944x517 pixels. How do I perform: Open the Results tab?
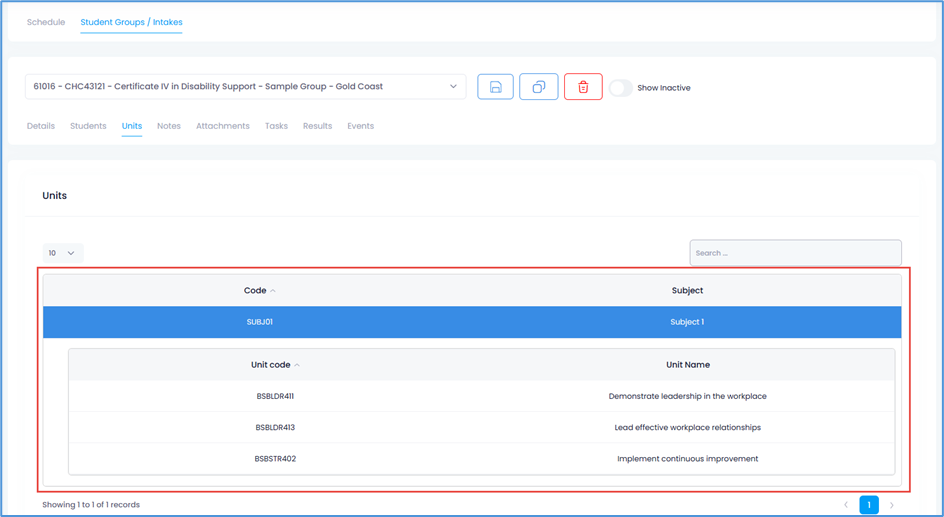[317, 126]
